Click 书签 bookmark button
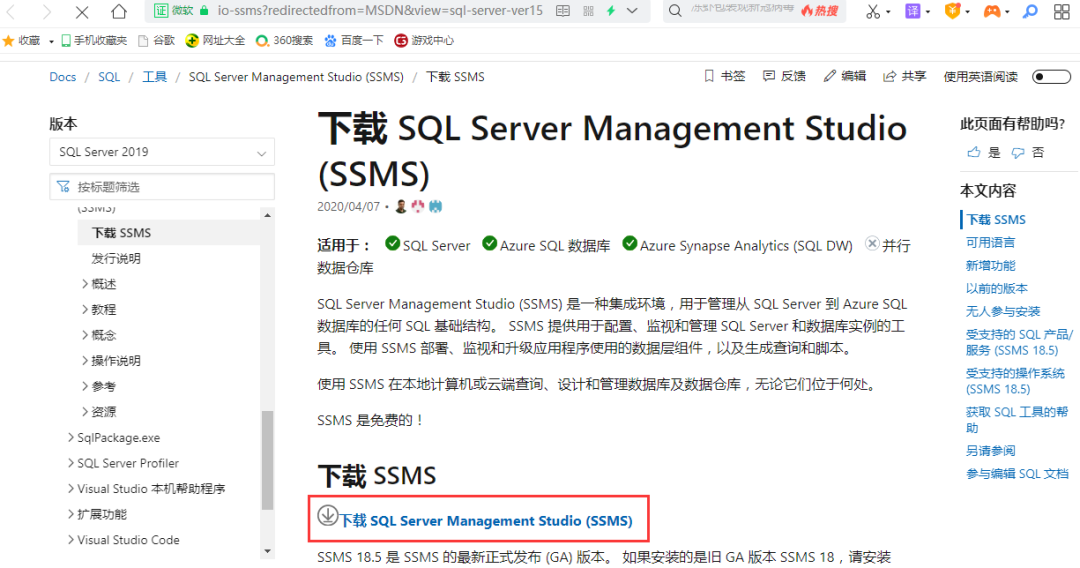The image size is (1080, 568). pos(725,76)
